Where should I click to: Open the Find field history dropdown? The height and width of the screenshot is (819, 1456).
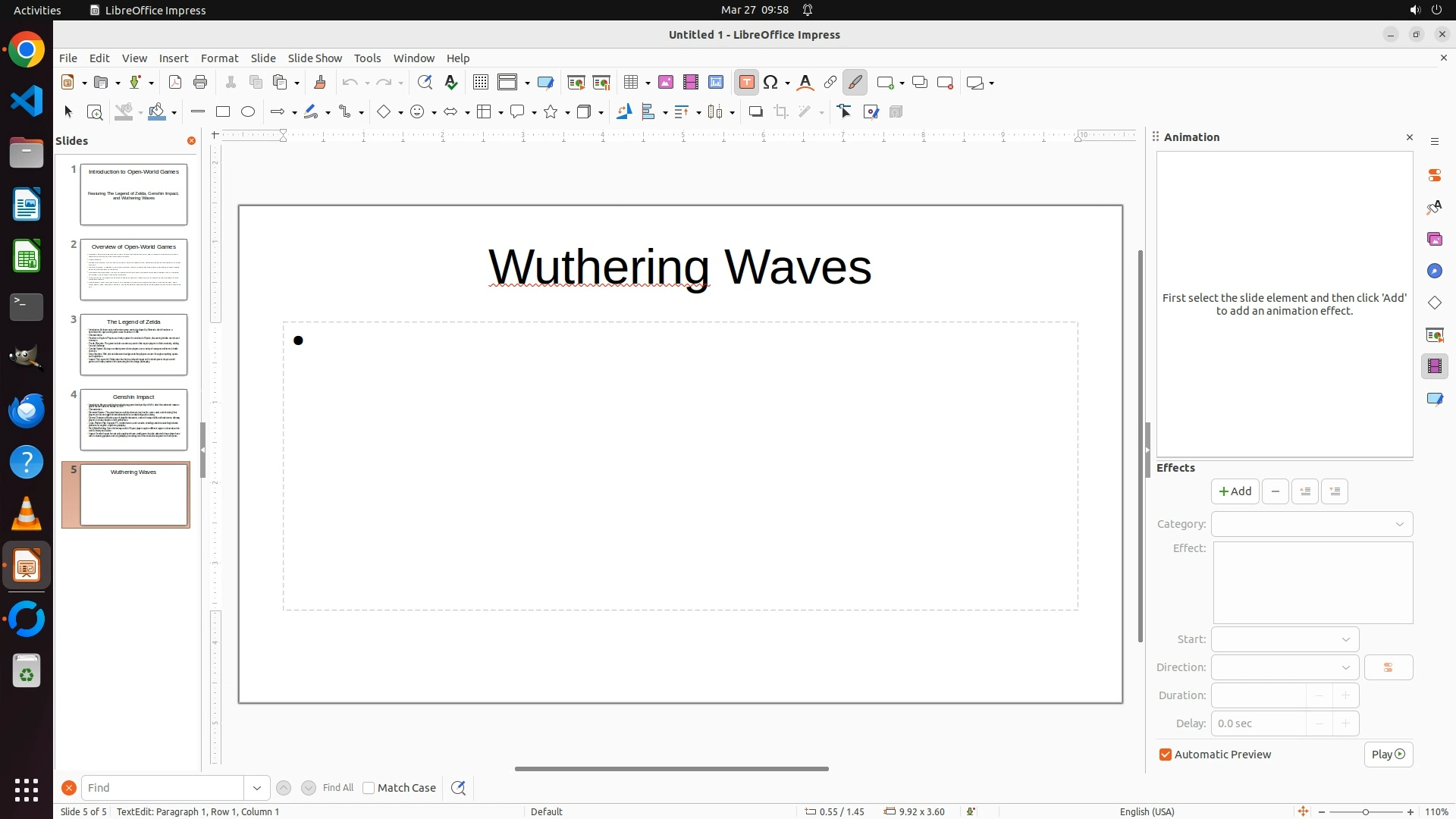(x=257, y=788)
